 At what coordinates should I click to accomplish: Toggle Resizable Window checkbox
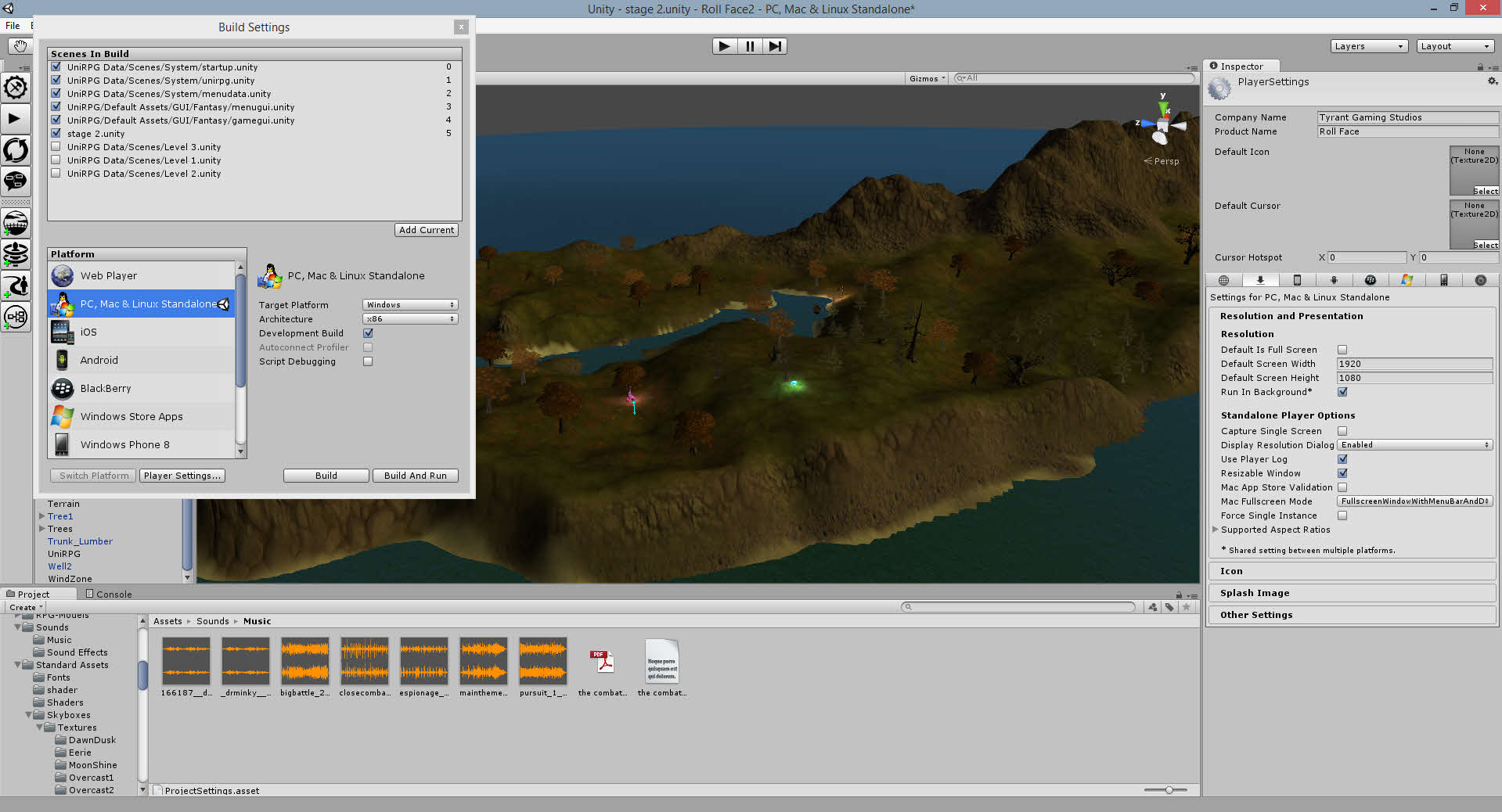(1342, 473)
